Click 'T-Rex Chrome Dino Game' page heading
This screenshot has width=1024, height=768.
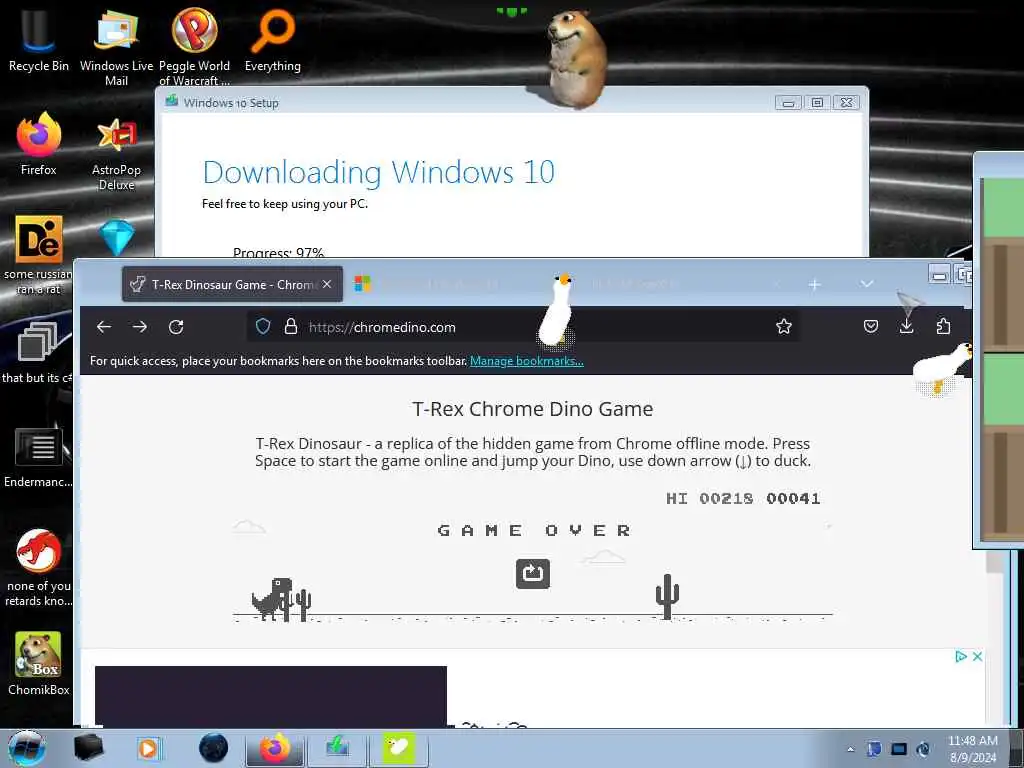point(532,409)
